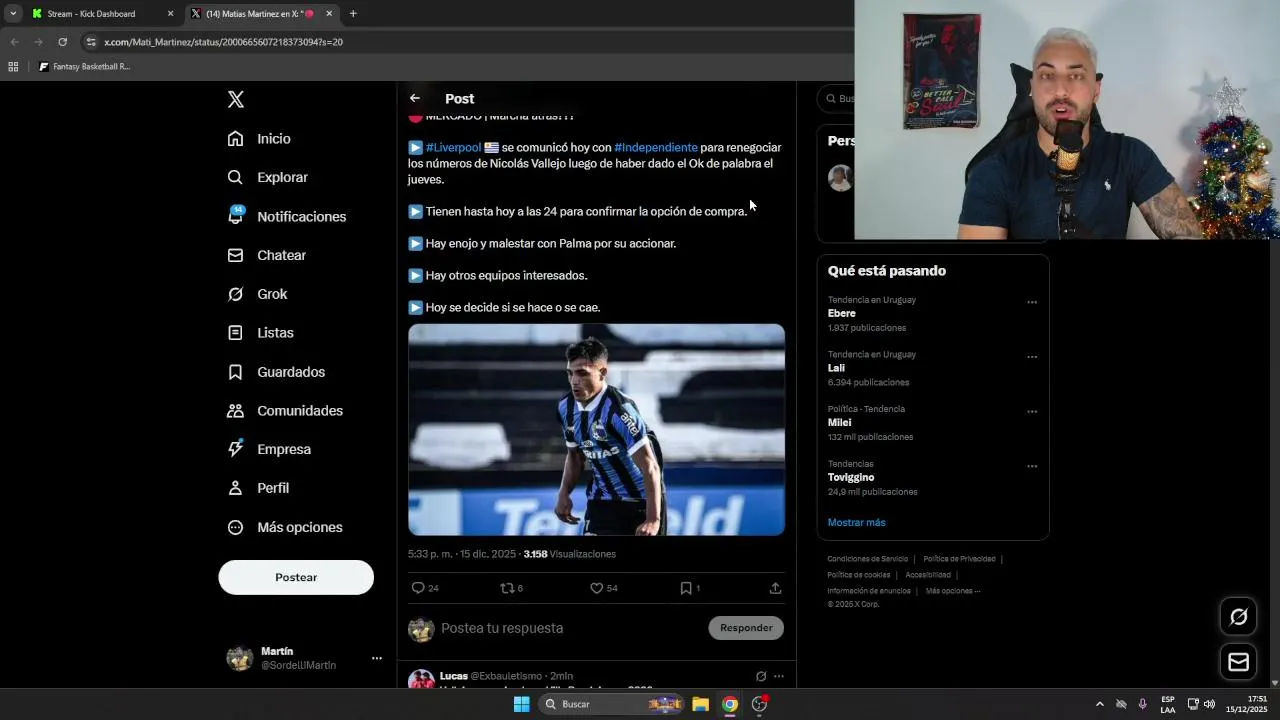Open Accesibilidad footer link

pyautogui.click(x=928, y=575)
